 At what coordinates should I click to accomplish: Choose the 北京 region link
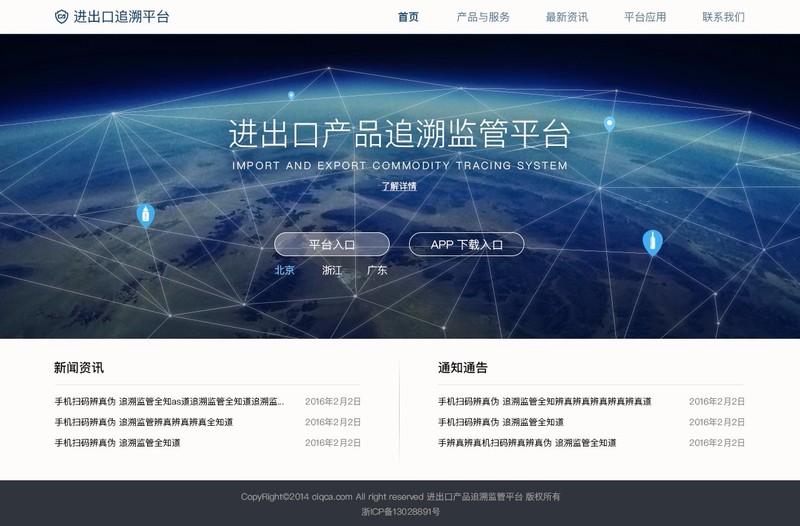[284, 270]
